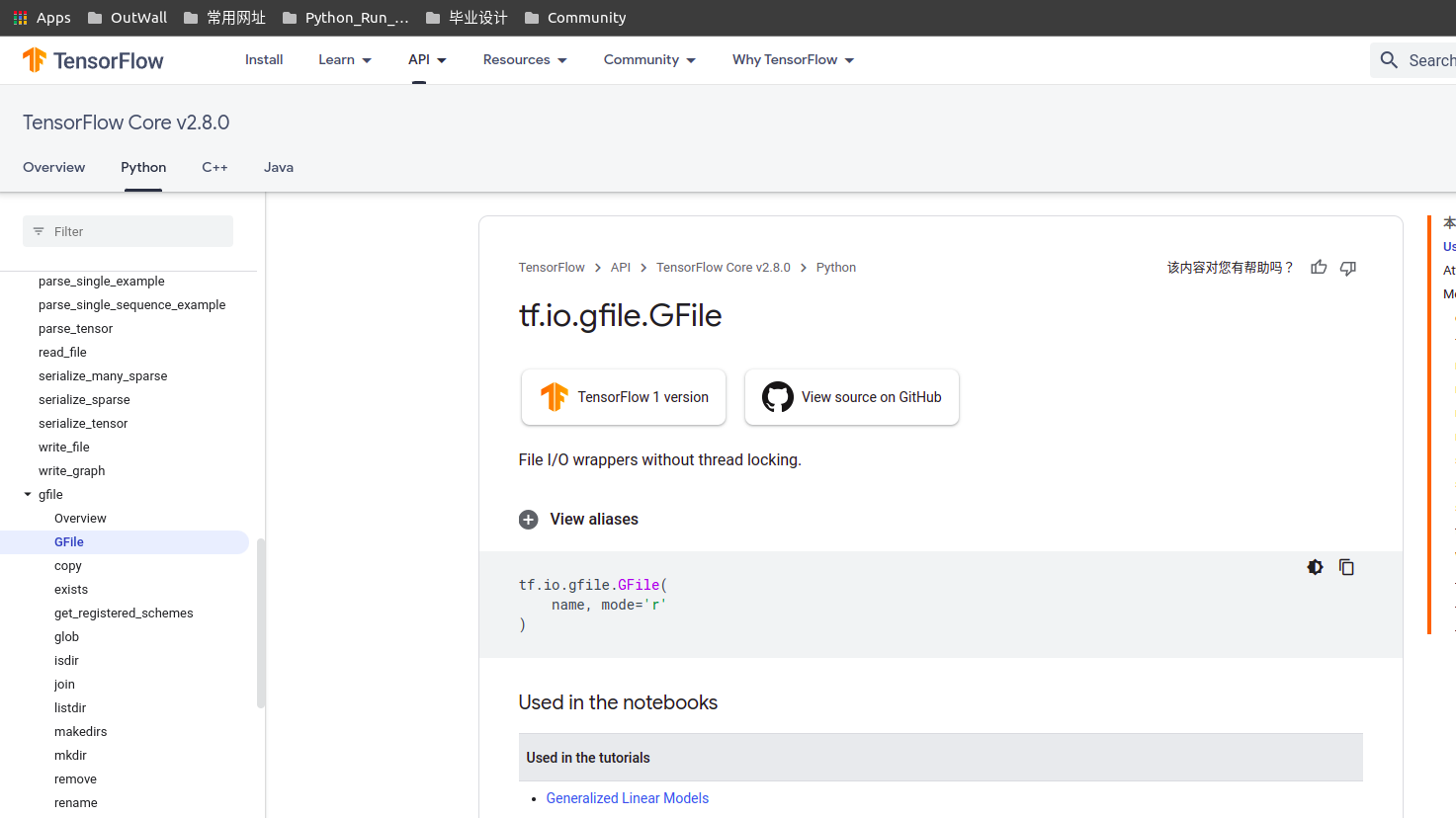Screen dimensions: 1456x818
Task: Select makedirs in gfile list
Action: [80, 732]
